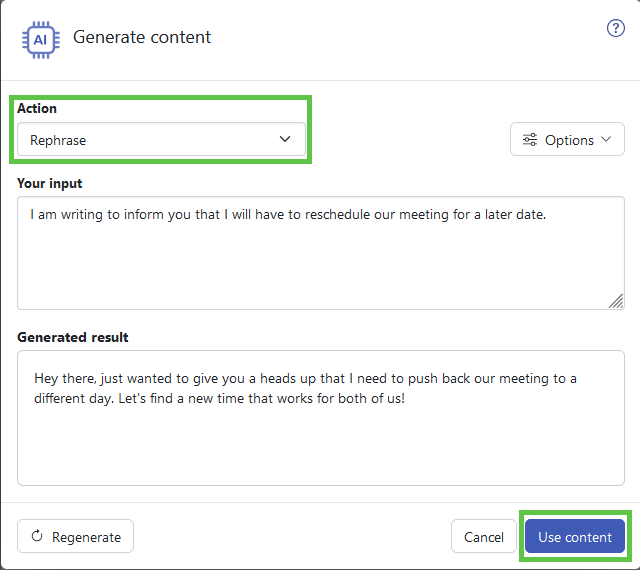Open the help question mark icon
The width and height of the screenshot is (640, 570).
615,28
